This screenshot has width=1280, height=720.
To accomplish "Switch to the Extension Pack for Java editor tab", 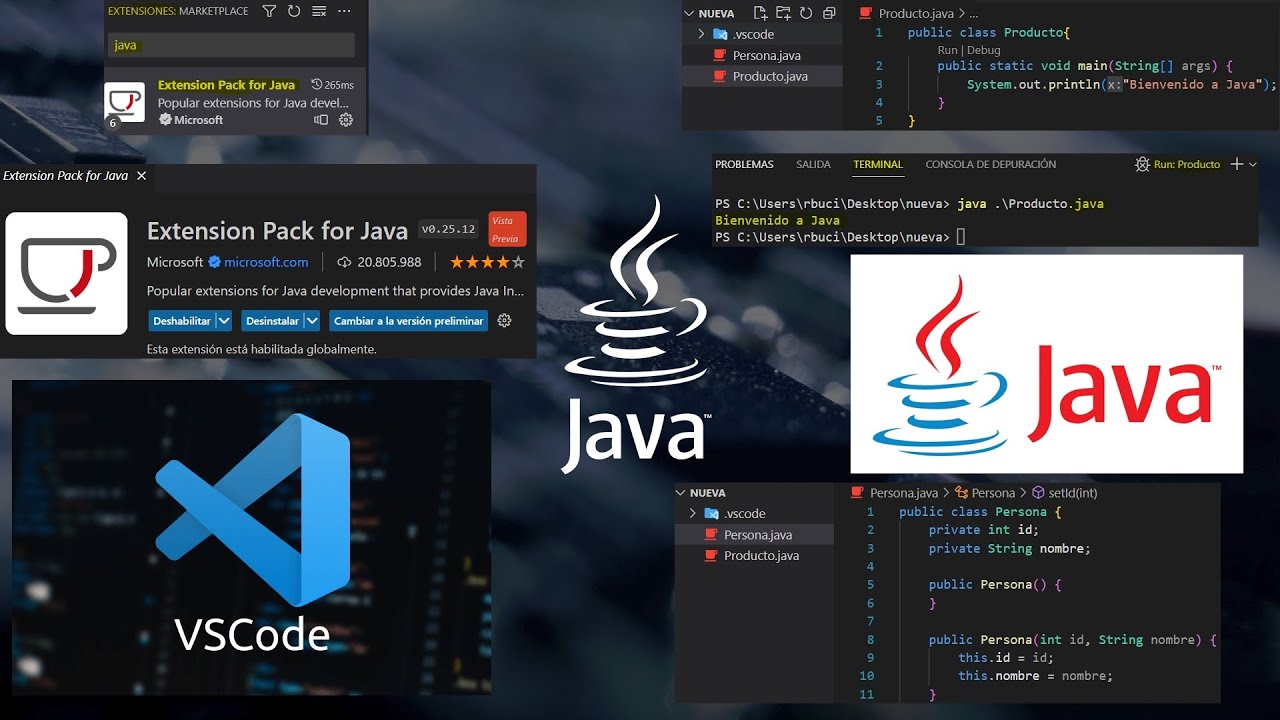I will (x=66, y=176).
